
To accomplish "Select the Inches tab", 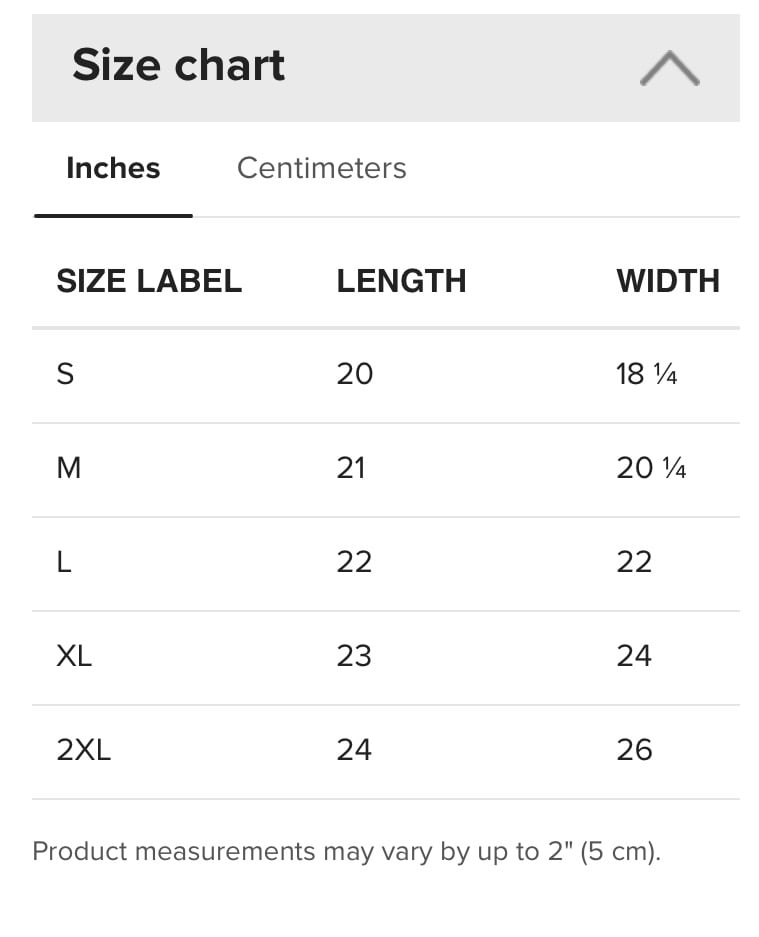I will [x=113, y=168].
